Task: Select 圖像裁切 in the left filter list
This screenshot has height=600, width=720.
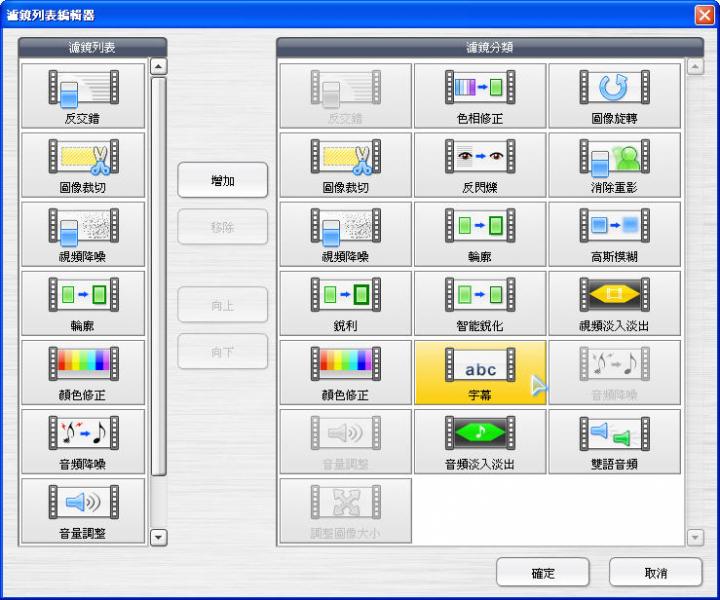Action: 83,165
